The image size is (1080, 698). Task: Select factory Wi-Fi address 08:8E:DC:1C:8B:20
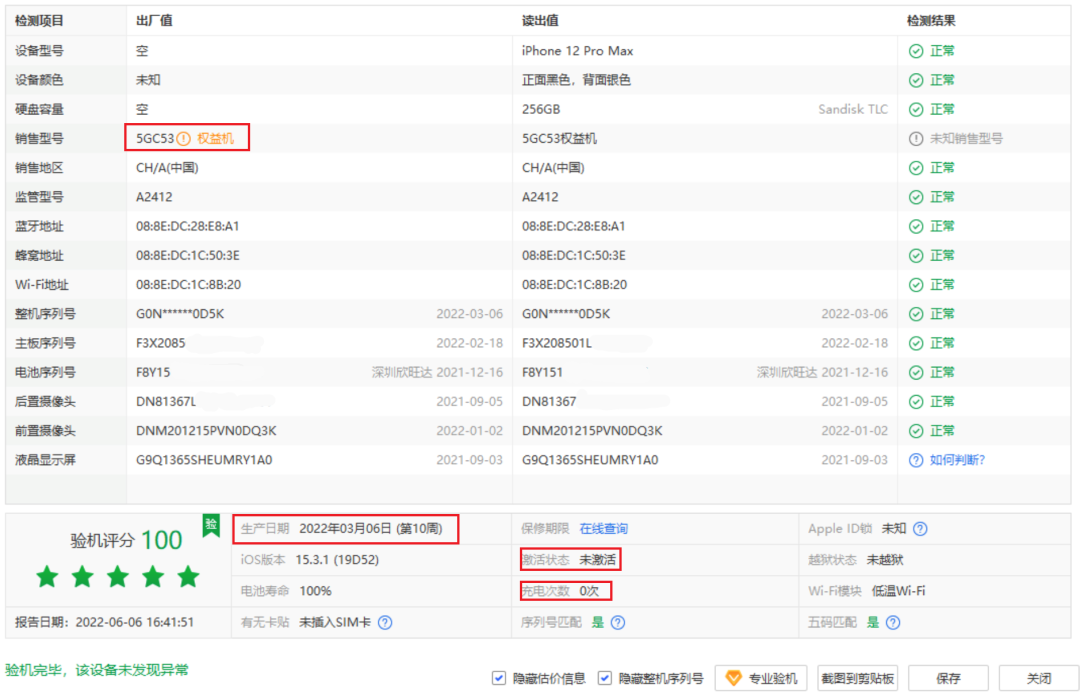(188, 285)
